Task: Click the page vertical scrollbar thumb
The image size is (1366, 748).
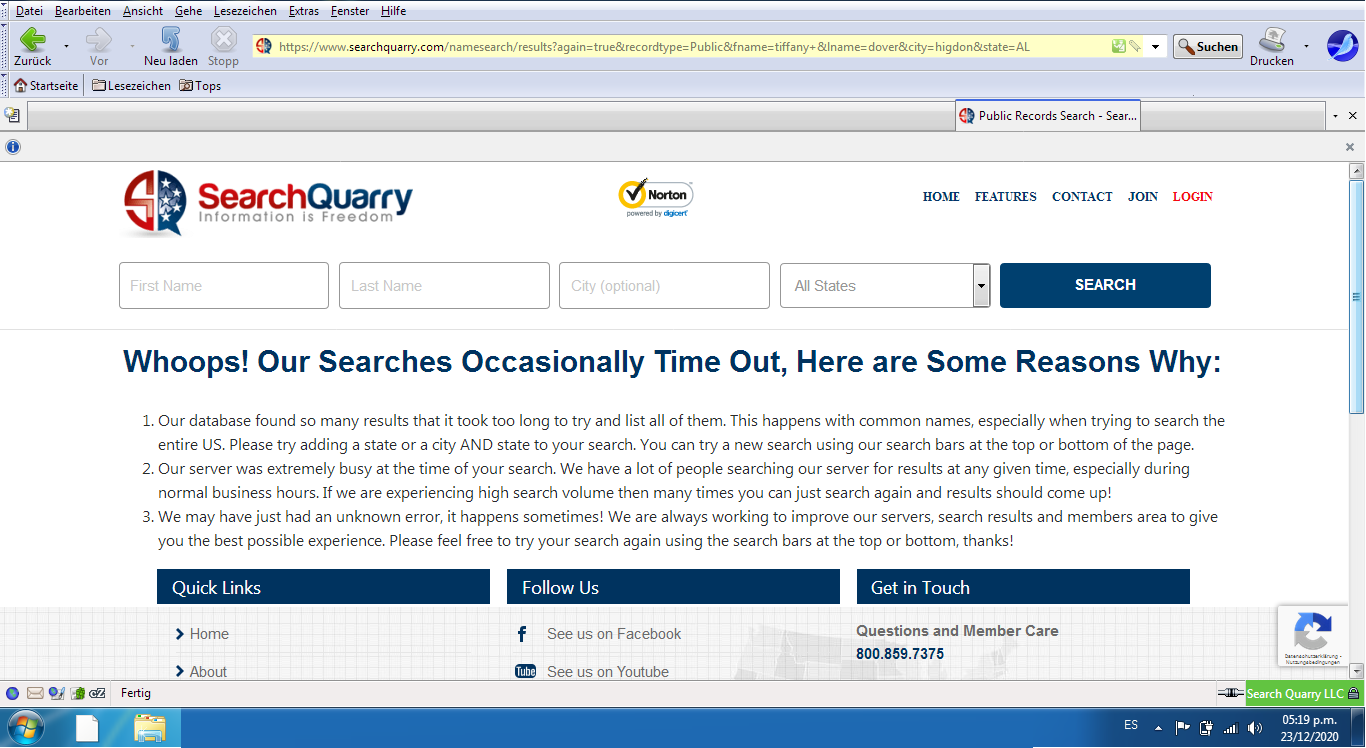Action: pos(1356,296)
